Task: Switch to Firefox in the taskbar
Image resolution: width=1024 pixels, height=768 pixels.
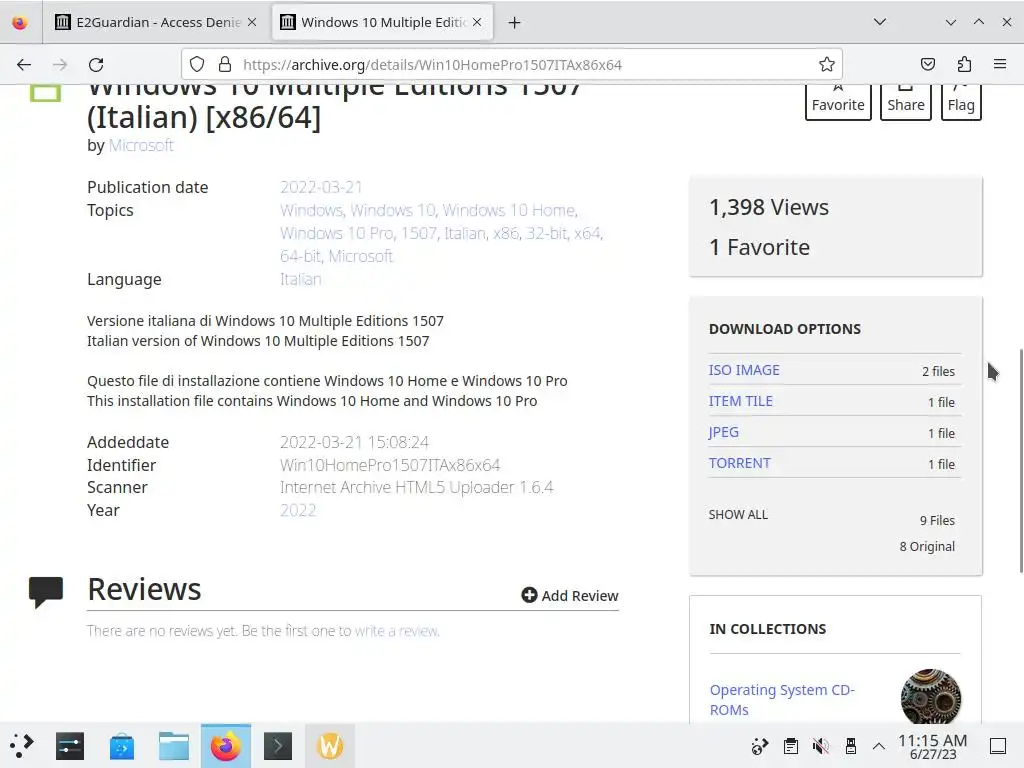Action: click(225, 746)
